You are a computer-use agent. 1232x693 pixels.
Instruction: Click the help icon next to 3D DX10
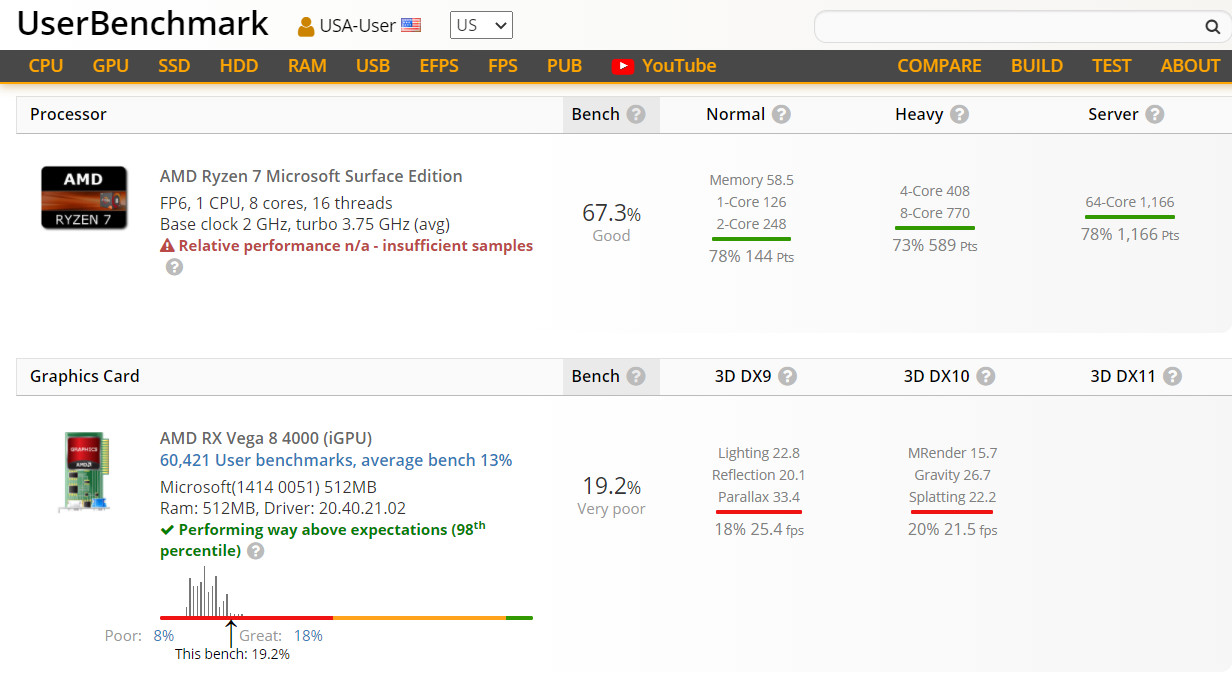coord(985,376)
